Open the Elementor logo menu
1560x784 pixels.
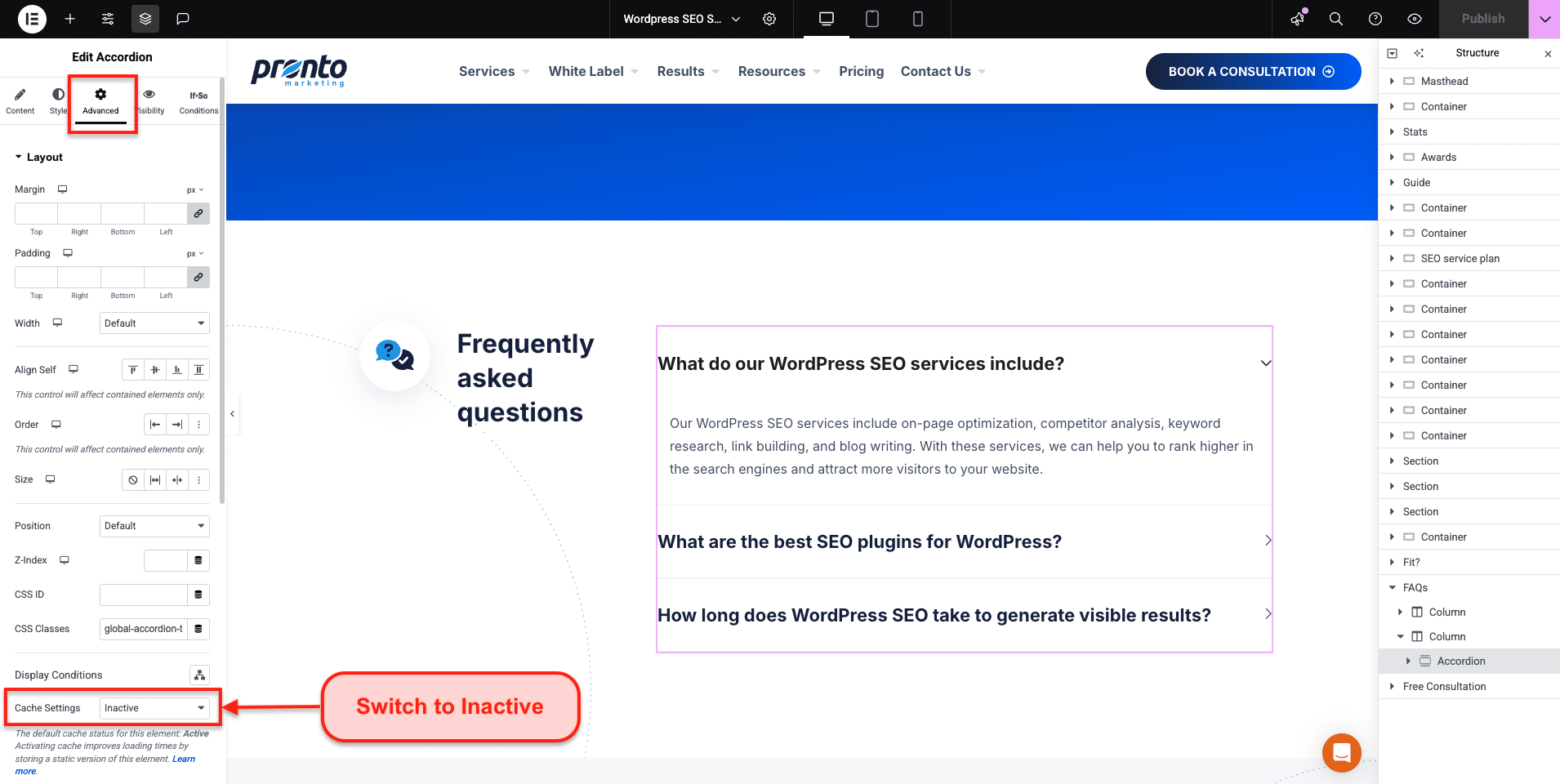tap(32, 19)
